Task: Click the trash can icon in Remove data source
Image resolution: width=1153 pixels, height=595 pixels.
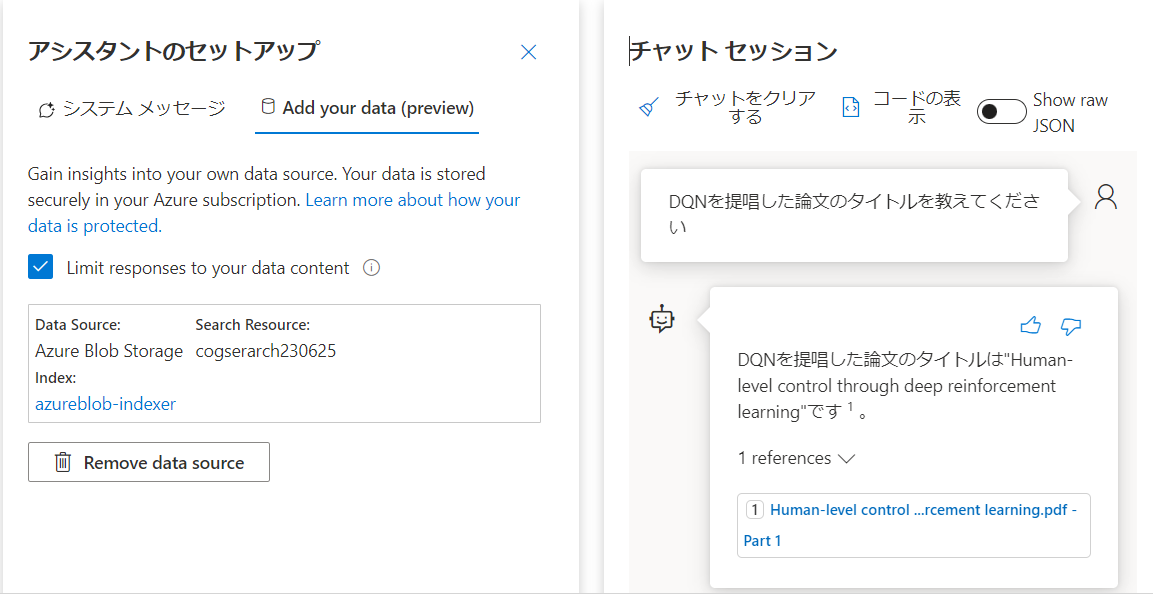Action: 63,463
